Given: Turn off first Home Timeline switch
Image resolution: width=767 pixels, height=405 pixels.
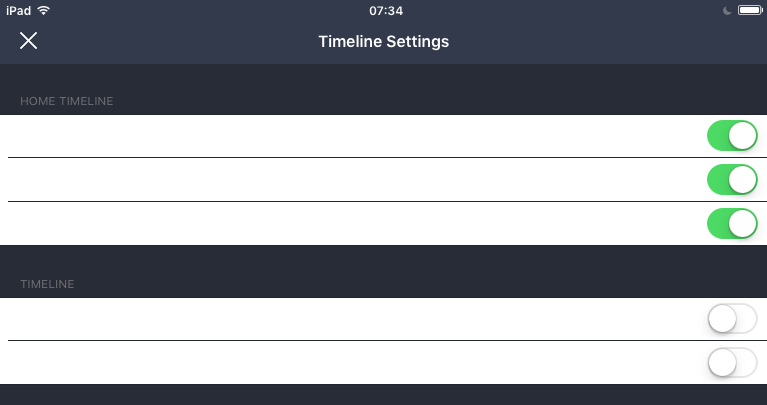Looking at the screenshot, I should (731, 136).
